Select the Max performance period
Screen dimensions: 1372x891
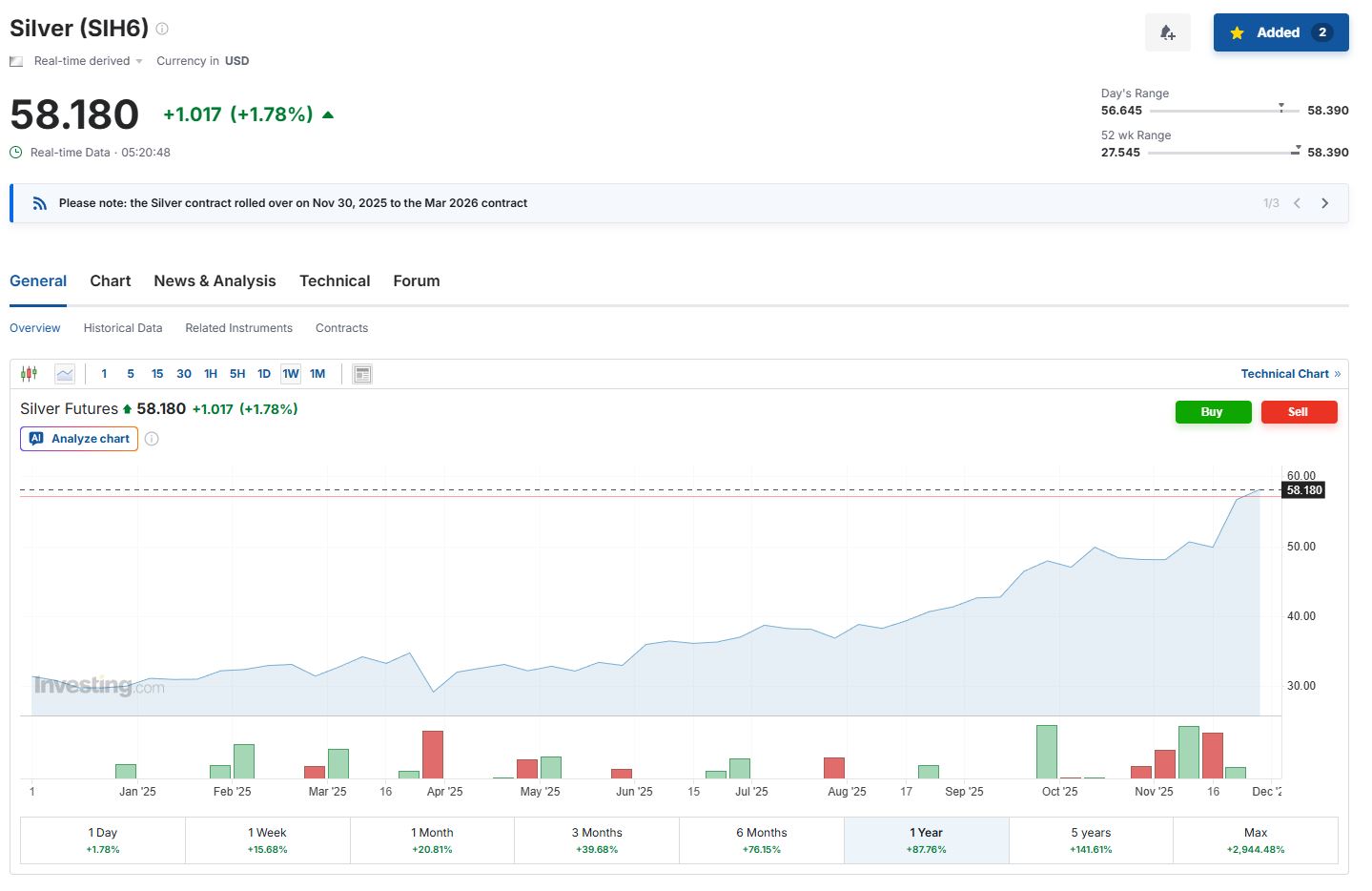coord(1256,840)
